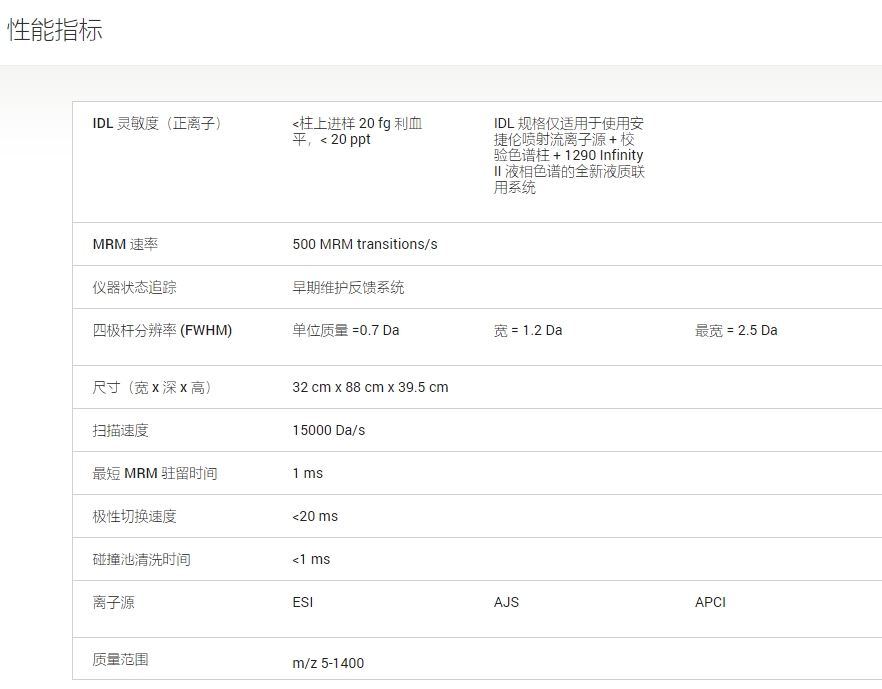Select the 性能指标 heading text
The width and height of the screenshot is (882, 689).
click(55, 30)
